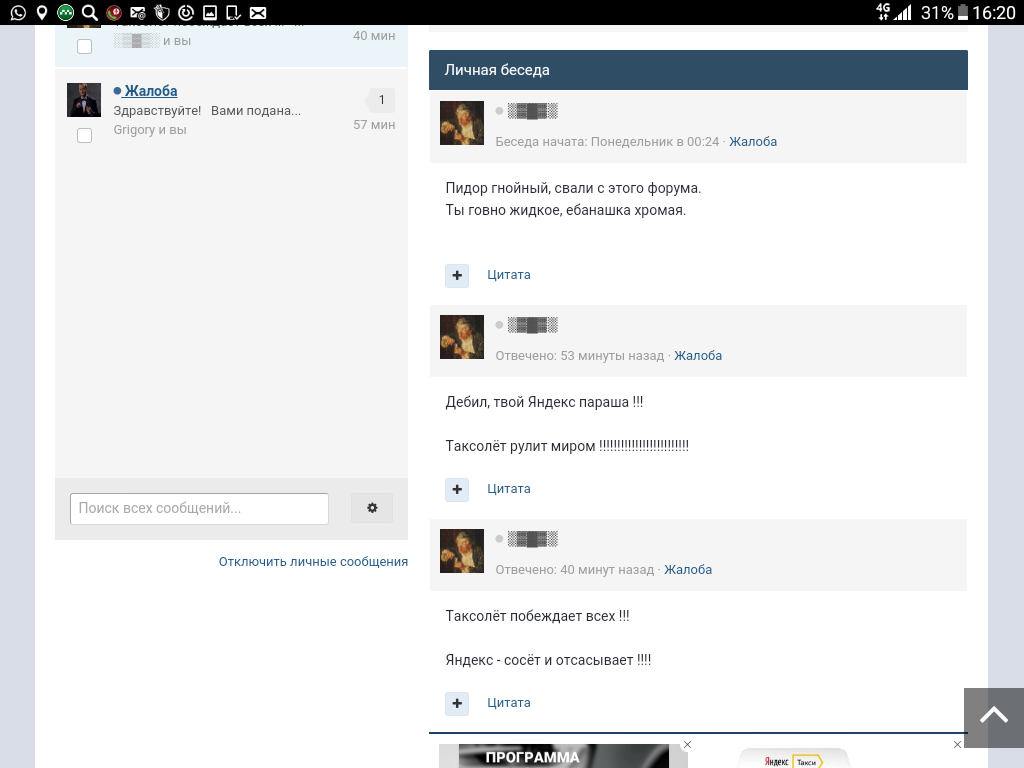
Task: Click Отключить личные сообщения link
Action: [313, 562]
